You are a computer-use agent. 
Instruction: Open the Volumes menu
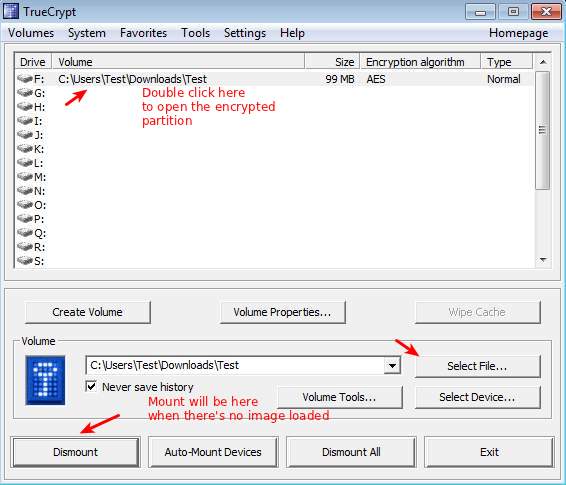point(31,33)
